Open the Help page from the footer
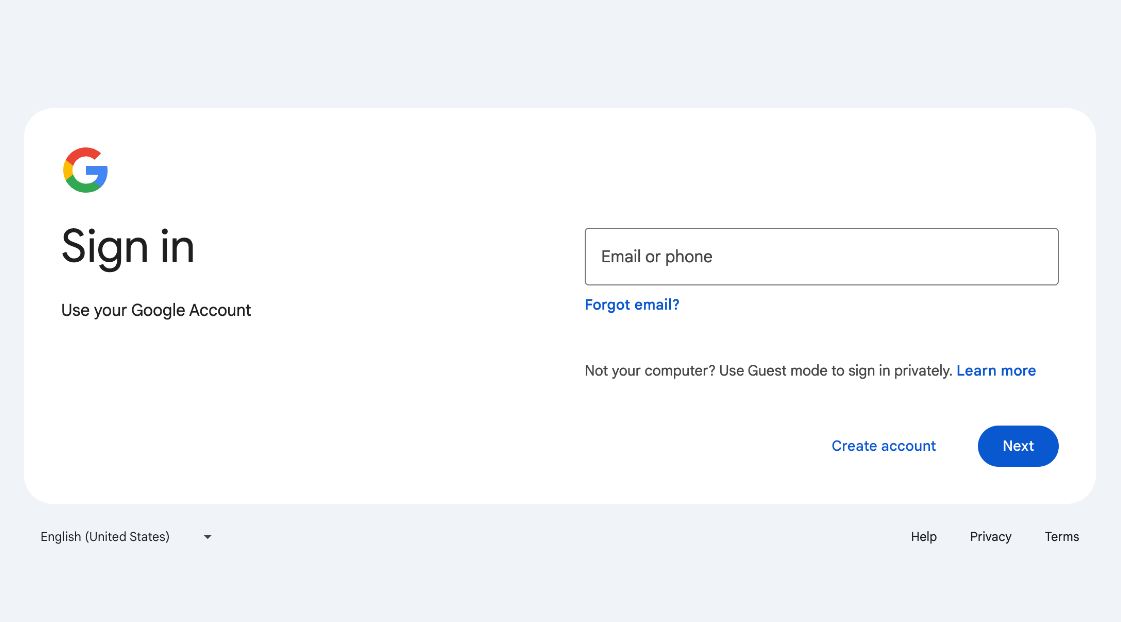Screen dimensions: 1121x622 click(x=923, y=537)
